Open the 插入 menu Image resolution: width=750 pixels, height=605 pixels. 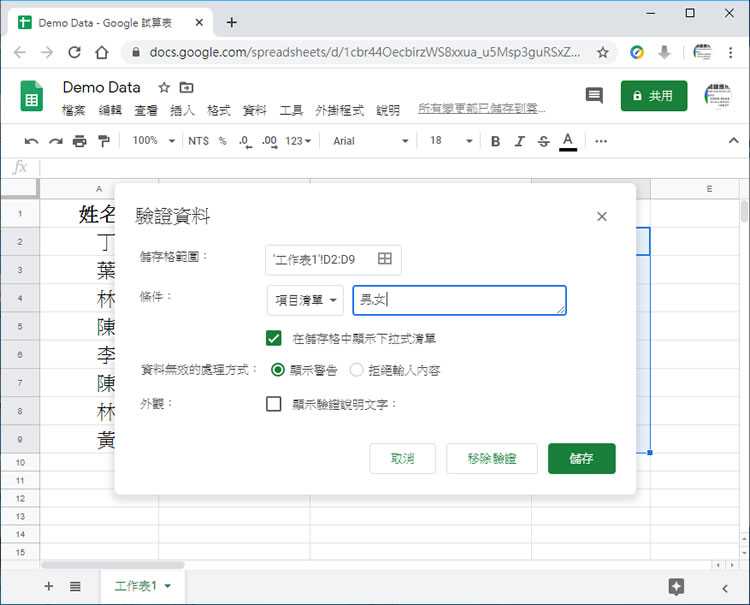183,110
